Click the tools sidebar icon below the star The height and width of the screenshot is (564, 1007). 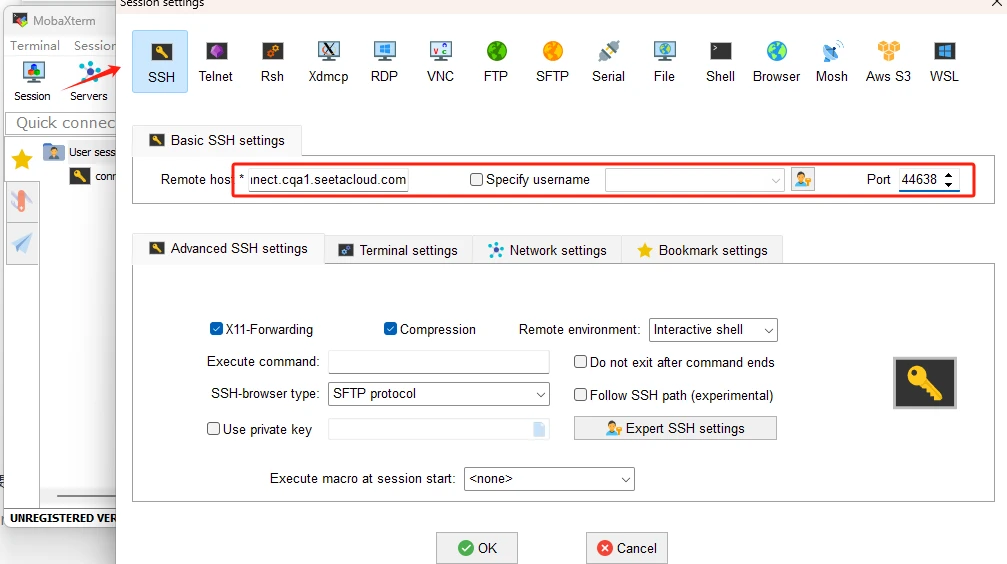click(22, 202)
